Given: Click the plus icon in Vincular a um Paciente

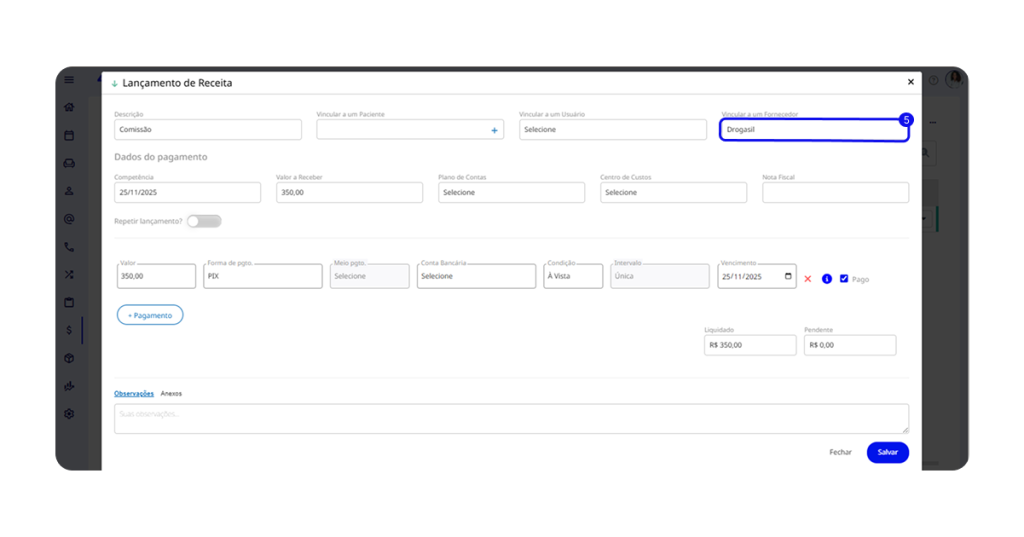Looking at the screenshot, I should [x=493, y=130].
